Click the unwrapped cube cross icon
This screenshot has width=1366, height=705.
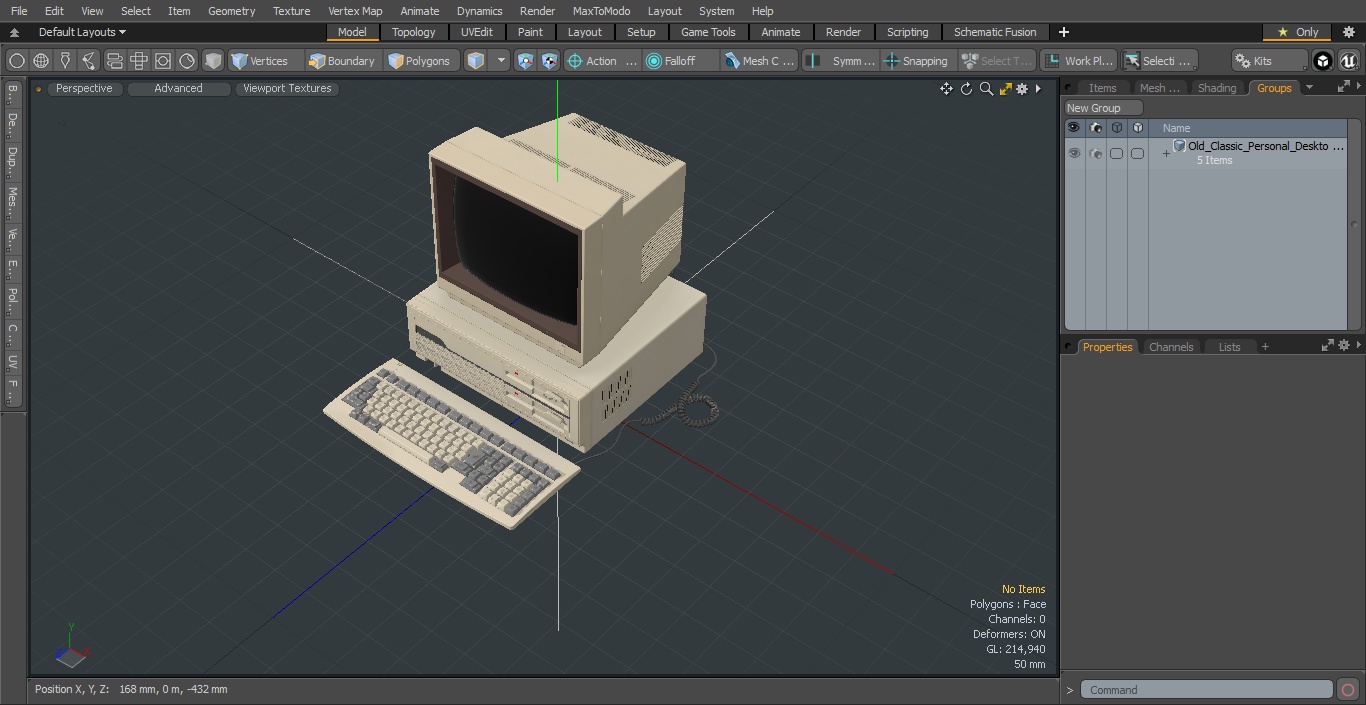point(138,61)
